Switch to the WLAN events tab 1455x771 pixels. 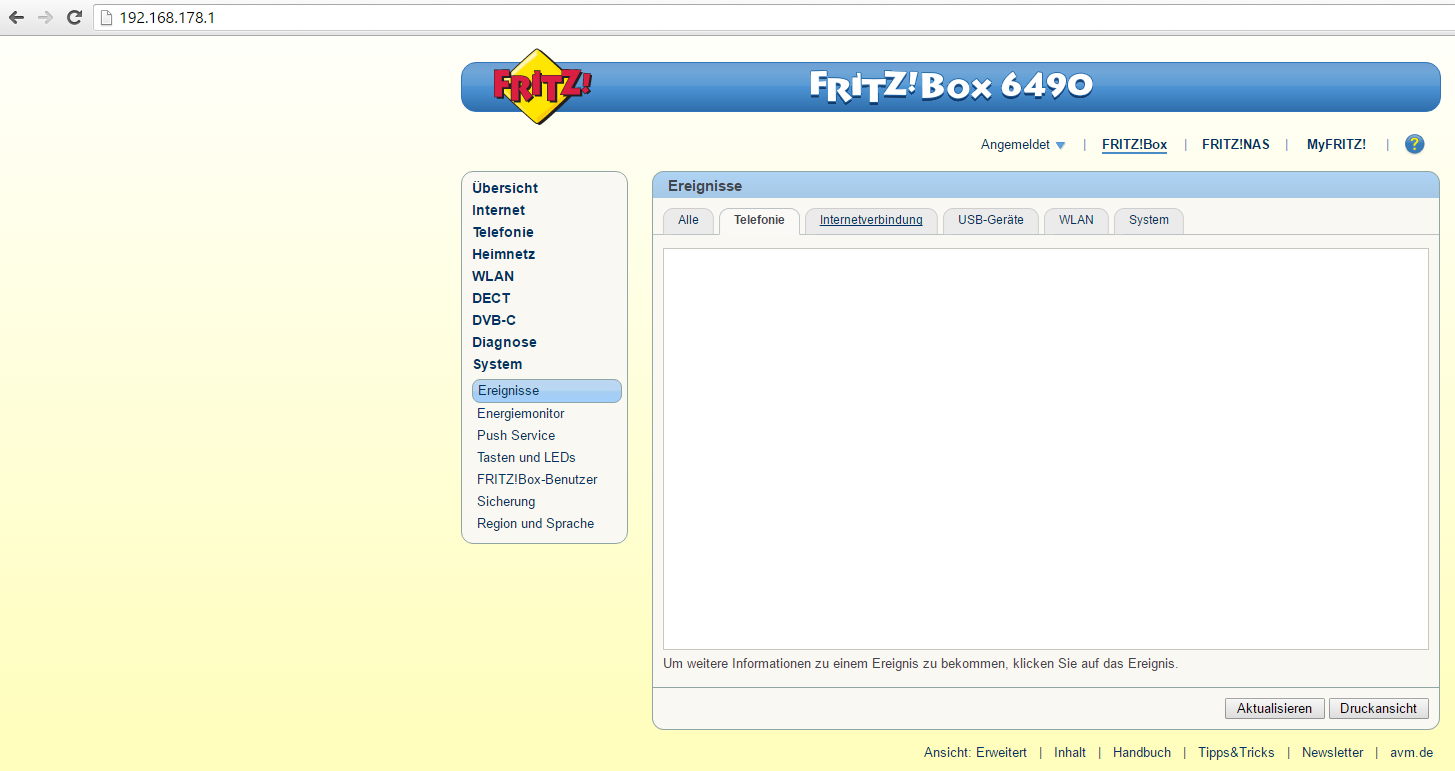click(x=1076, y=221)
